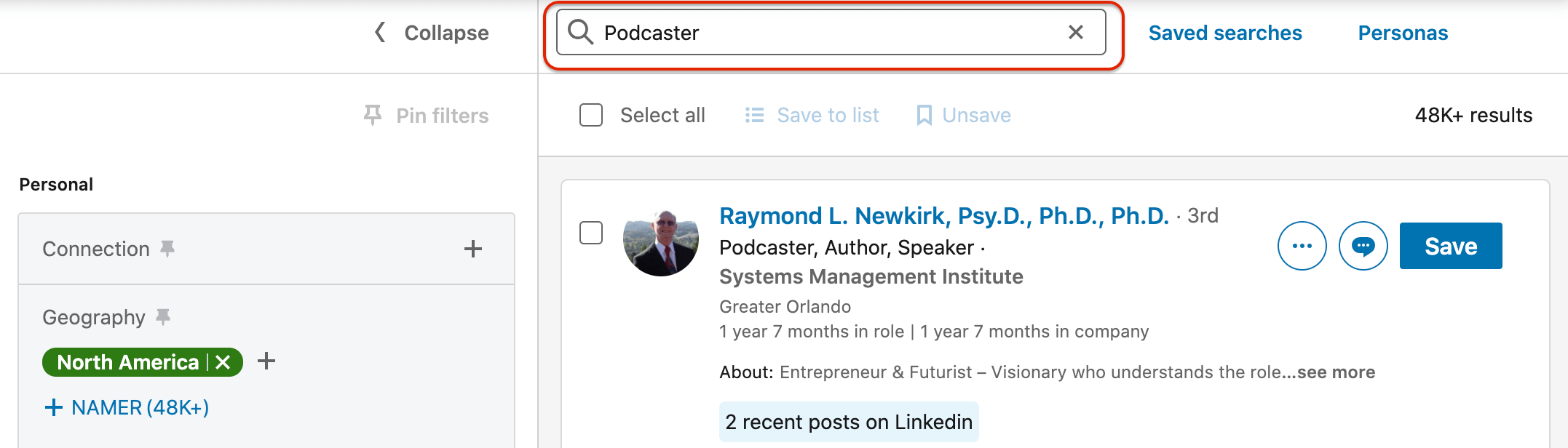The image size is (1568, 448).
Task: Check the Select all checkbox
Action: pyautogui.click(x=591, y=115)
